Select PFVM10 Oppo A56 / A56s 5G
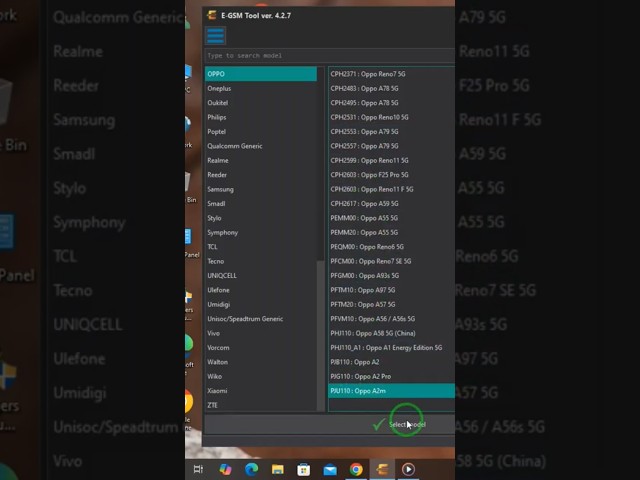The width and height of the screenshot is (640, 480). [391, 319]
